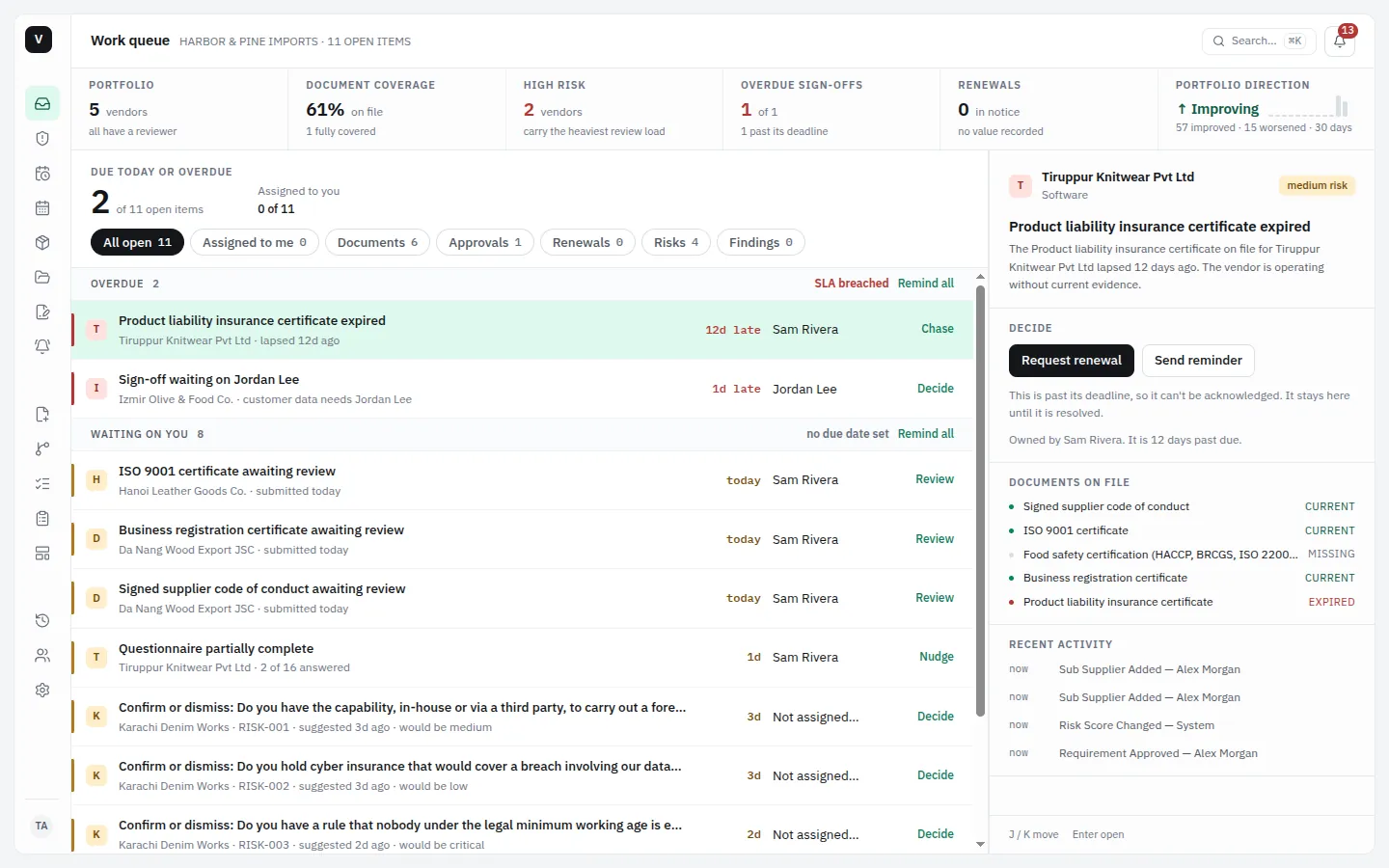Click the work queue scrollbar down arrow
The image size is (1389, 868).
click(981, 845)
